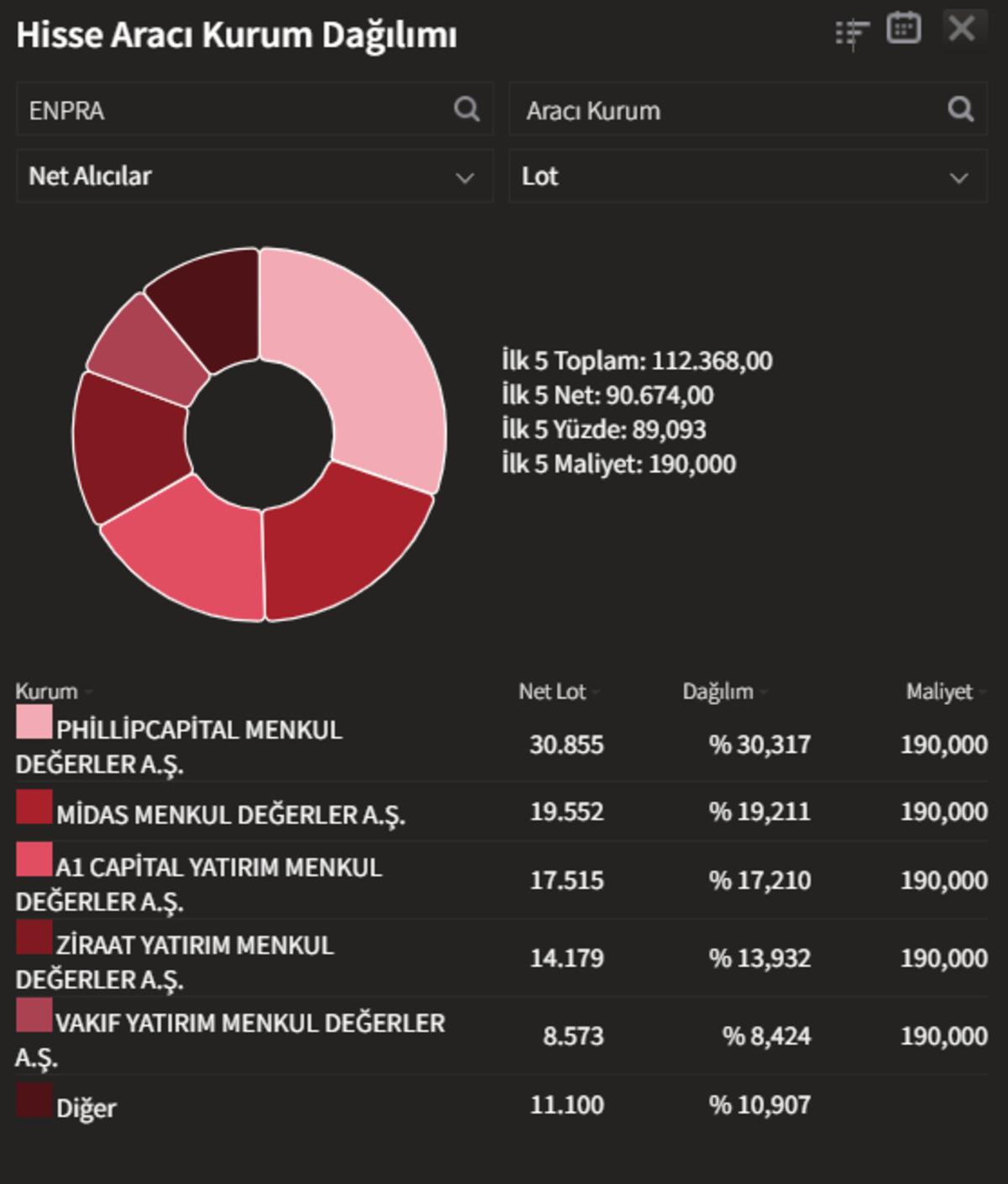Click the Aracı Kurum search magnifier
The height and width of the screenshot is (1184, 1008).
(x=959, y=109)
